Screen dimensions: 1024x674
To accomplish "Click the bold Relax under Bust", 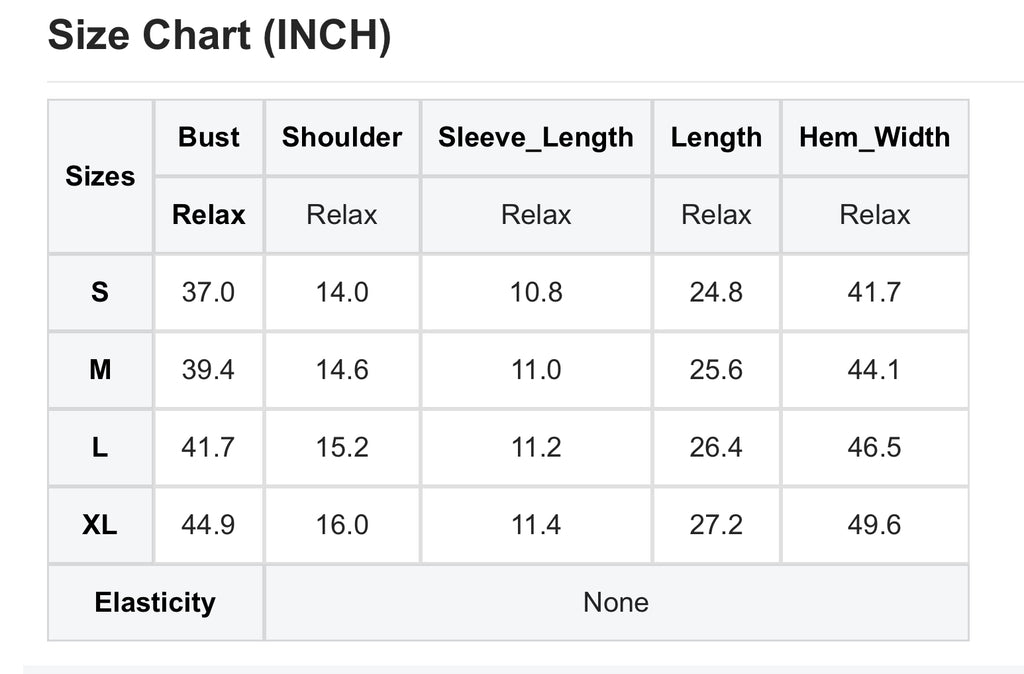I will pos(209,215).
